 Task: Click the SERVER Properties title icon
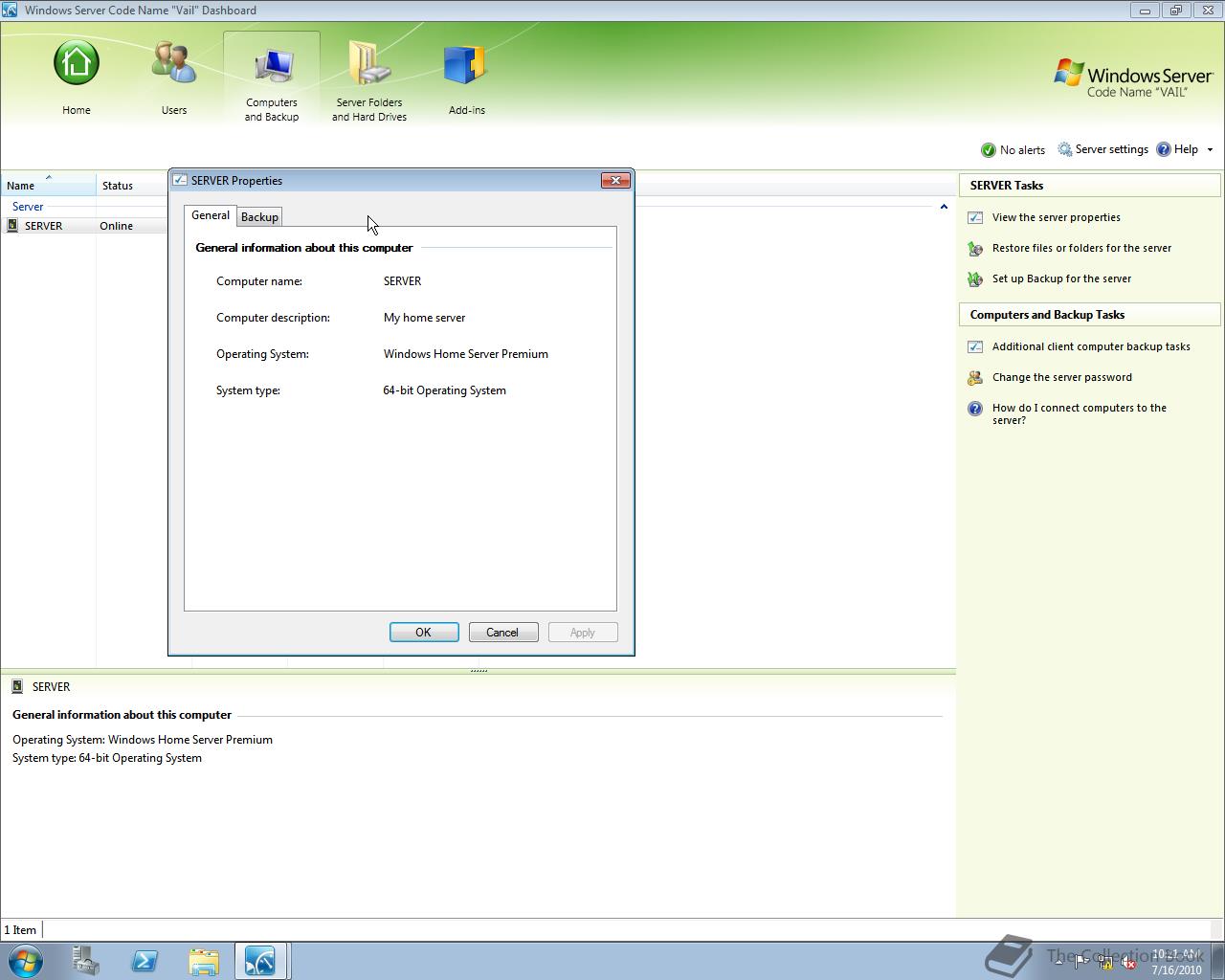click(179, 180)
